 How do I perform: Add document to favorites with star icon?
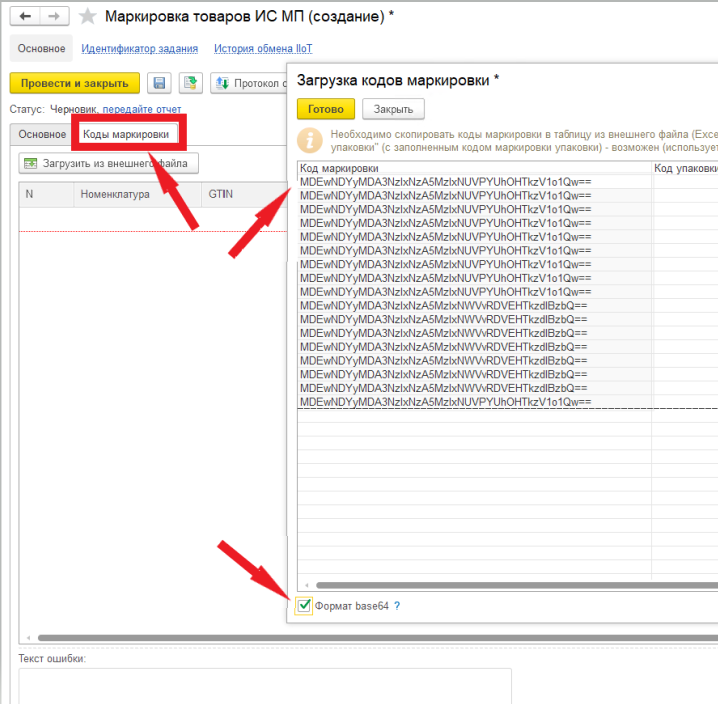pos(88,17)
